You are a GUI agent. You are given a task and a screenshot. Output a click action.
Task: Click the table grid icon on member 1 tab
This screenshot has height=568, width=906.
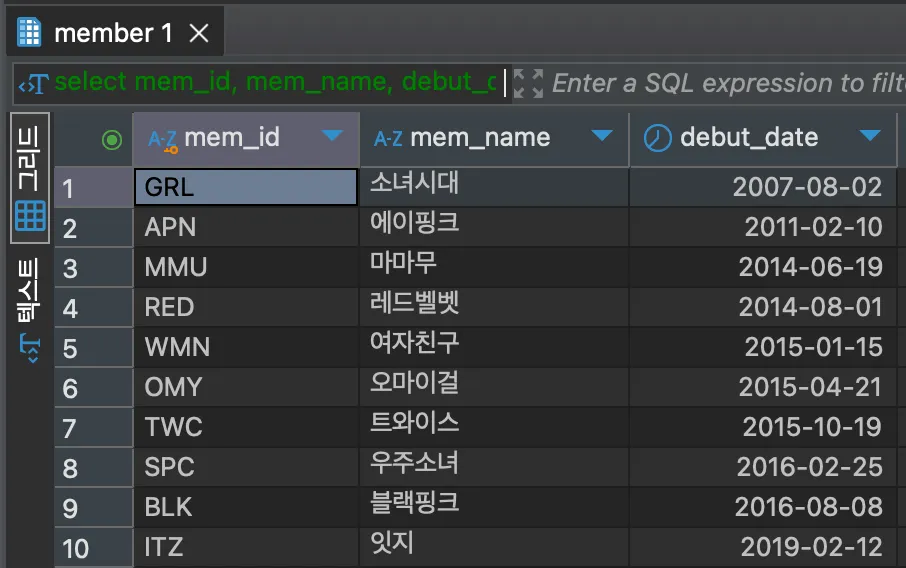[x=29, y=32]
